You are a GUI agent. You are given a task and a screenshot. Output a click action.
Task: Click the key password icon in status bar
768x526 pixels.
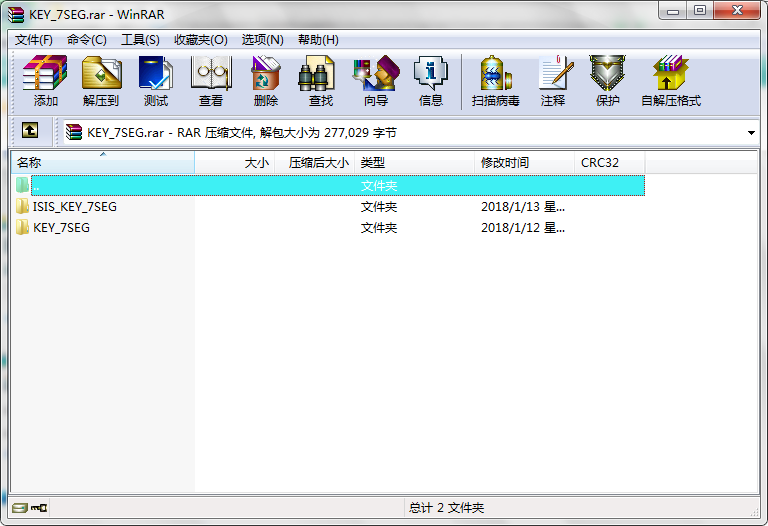pos(39,508)
